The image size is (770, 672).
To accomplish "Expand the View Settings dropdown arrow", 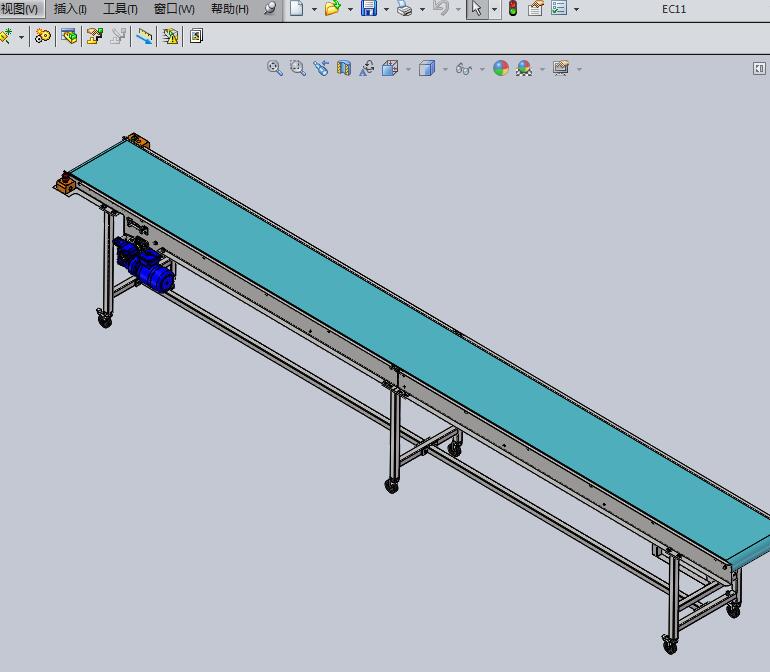I will 579,69.
